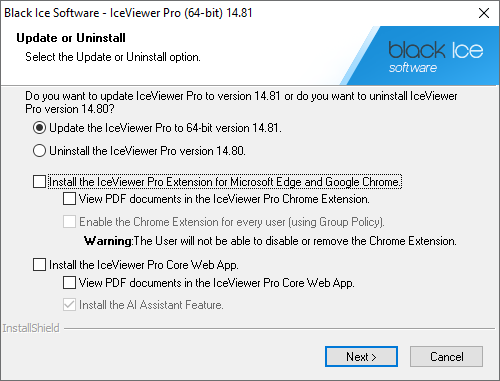Check Install the IceViewer Pro Core Web App
Image resolution: width=500 pixels, height=381 pixels.
39,265
